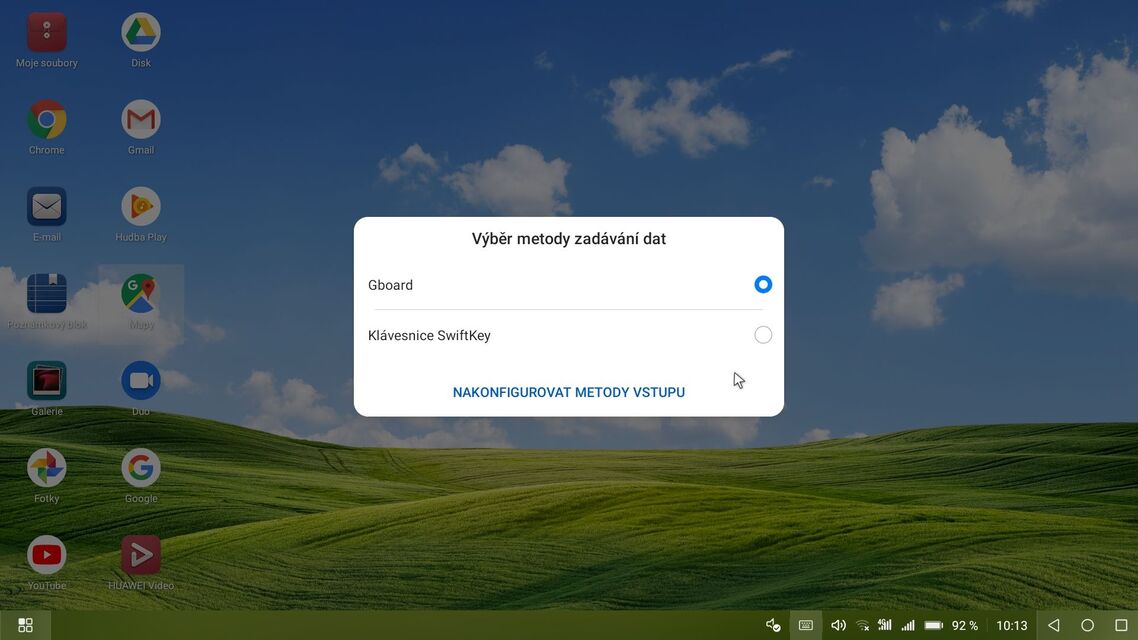Click the keyboard icon in taskbar
This screenshot has height=640, width=1138.
pyautogui.click(x=805, y=625)
